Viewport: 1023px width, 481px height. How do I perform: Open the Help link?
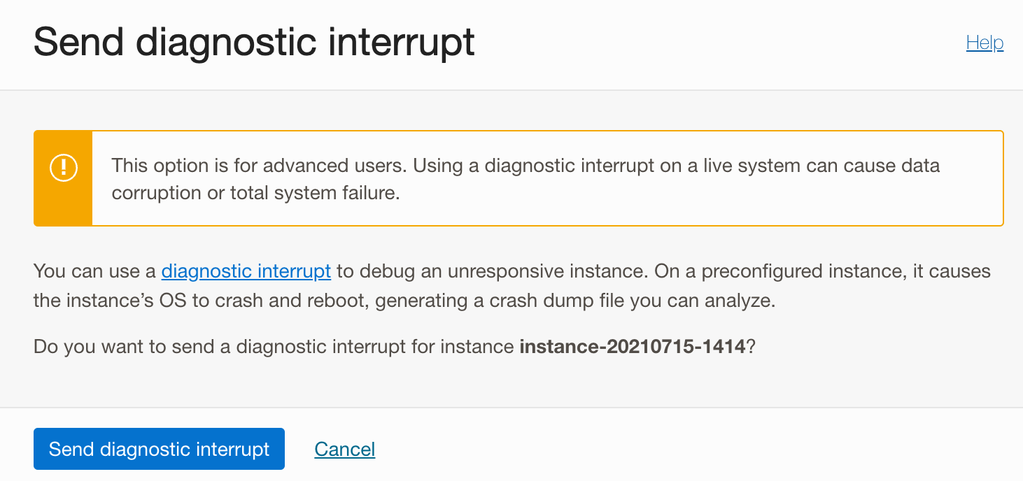(x=984, y=43)
